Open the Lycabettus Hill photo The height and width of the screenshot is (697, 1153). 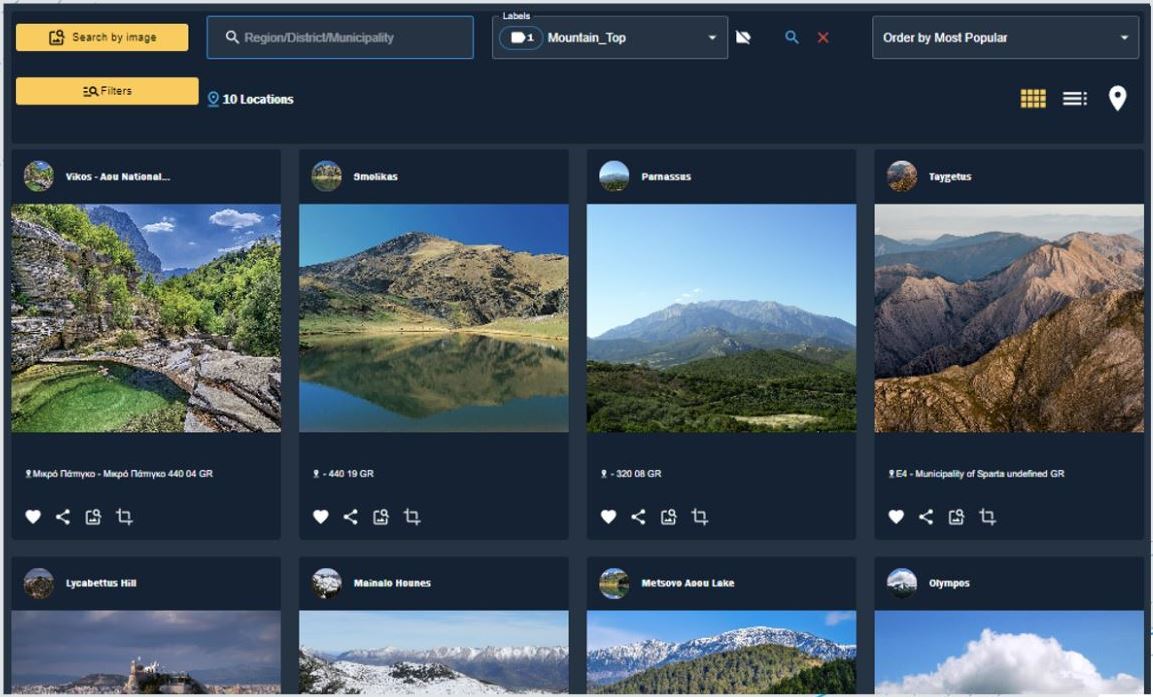click(x=146, y=653)
